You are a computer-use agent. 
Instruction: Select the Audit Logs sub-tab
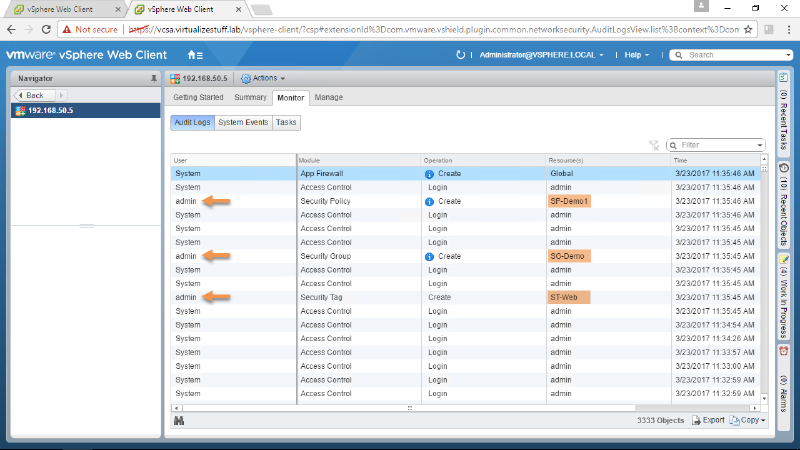pyautogui.click(x=192, y=122)
